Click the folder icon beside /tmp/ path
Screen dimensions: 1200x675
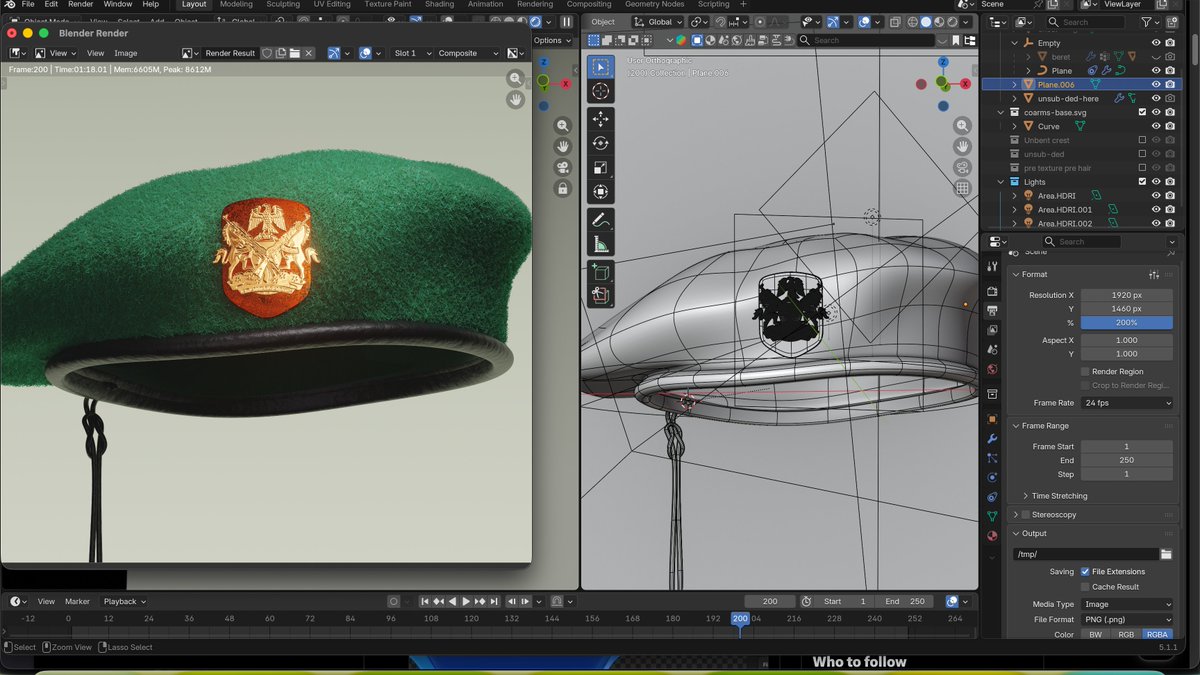[1166, 554]
